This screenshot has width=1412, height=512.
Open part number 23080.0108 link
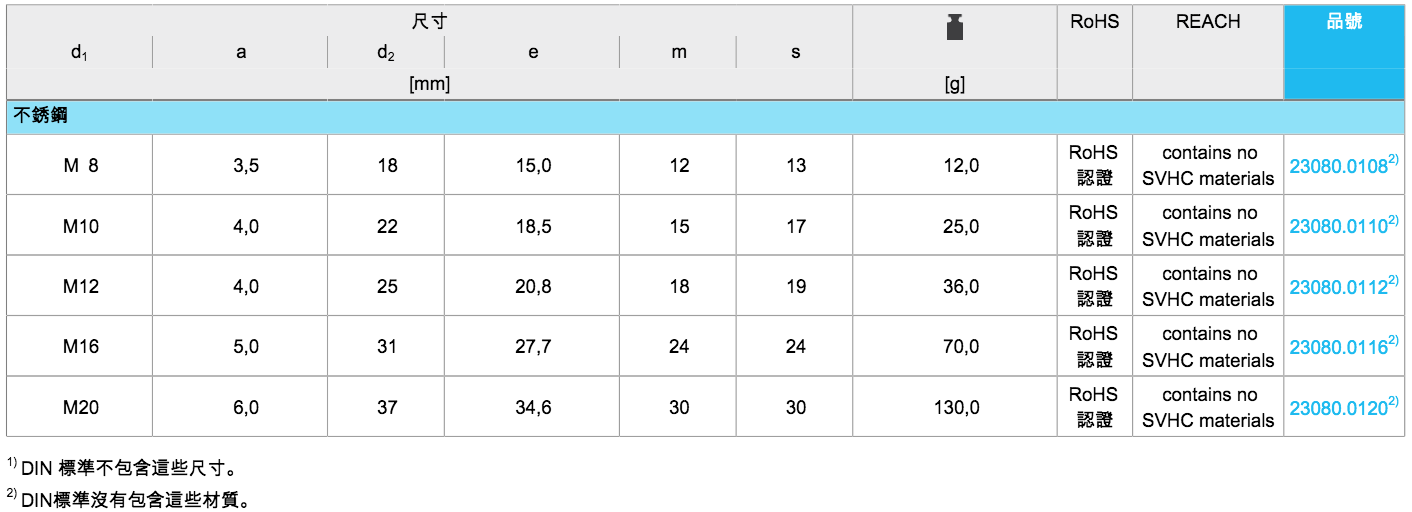point(1338,167)
